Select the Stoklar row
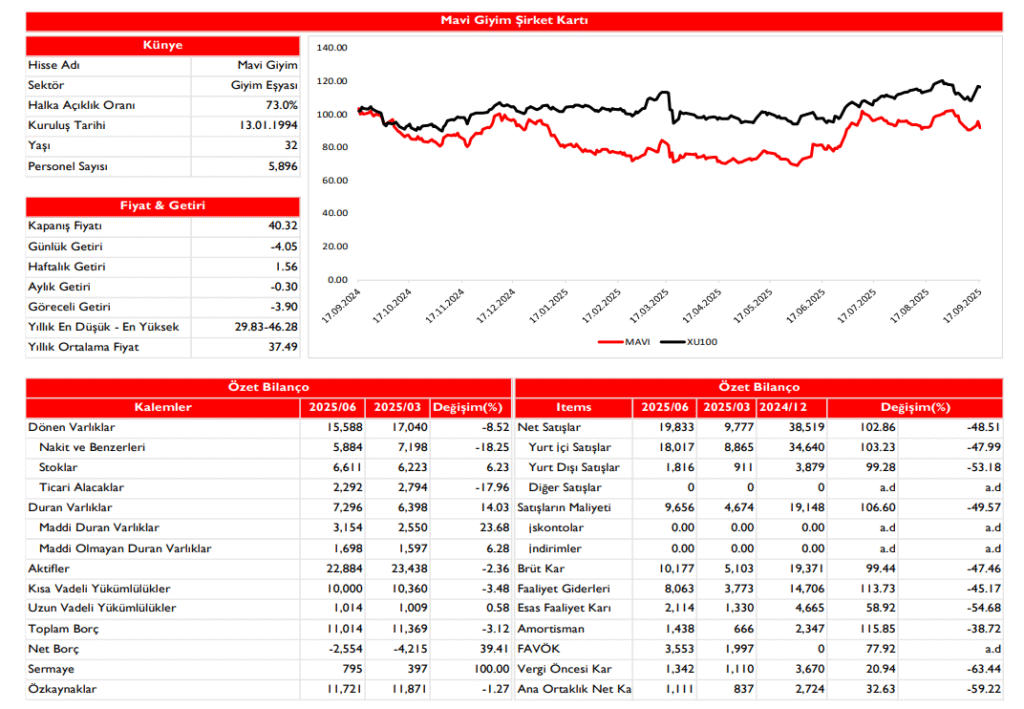The image size is (1024, 709). point(58,467)
